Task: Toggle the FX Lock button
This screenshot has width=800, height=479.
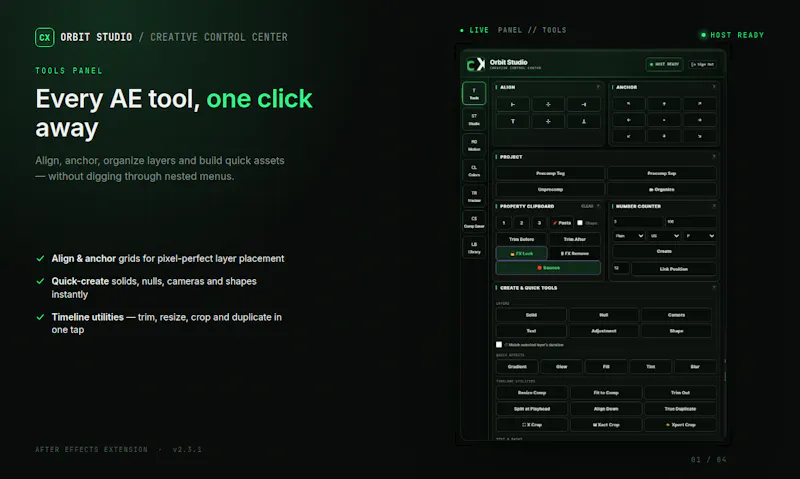Action: pyautogui.click(x=521, y=254)
